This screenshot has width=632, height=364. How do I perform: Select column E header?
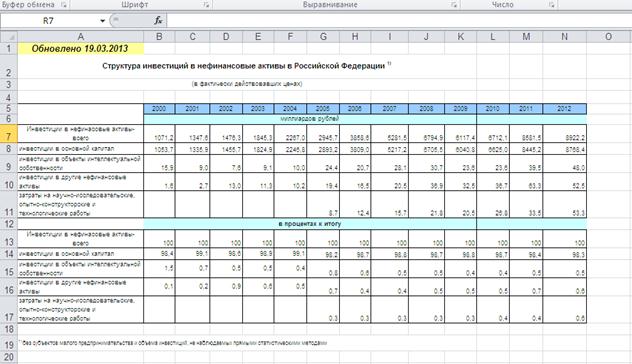258,37
